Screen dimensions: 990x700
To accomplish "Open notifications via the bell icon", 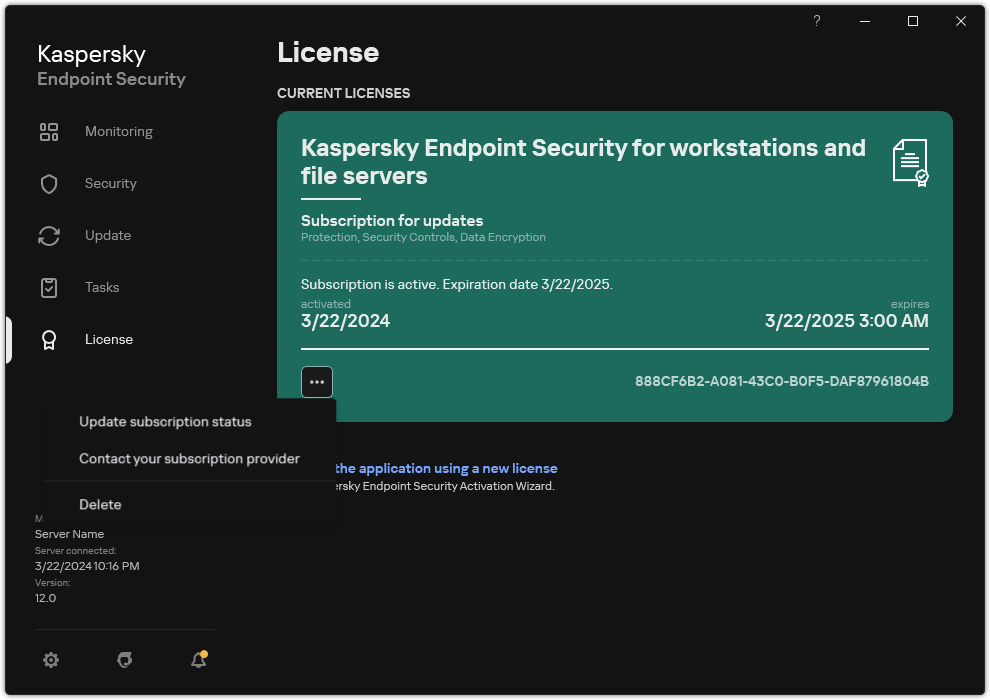I will [x=198, y=660].
